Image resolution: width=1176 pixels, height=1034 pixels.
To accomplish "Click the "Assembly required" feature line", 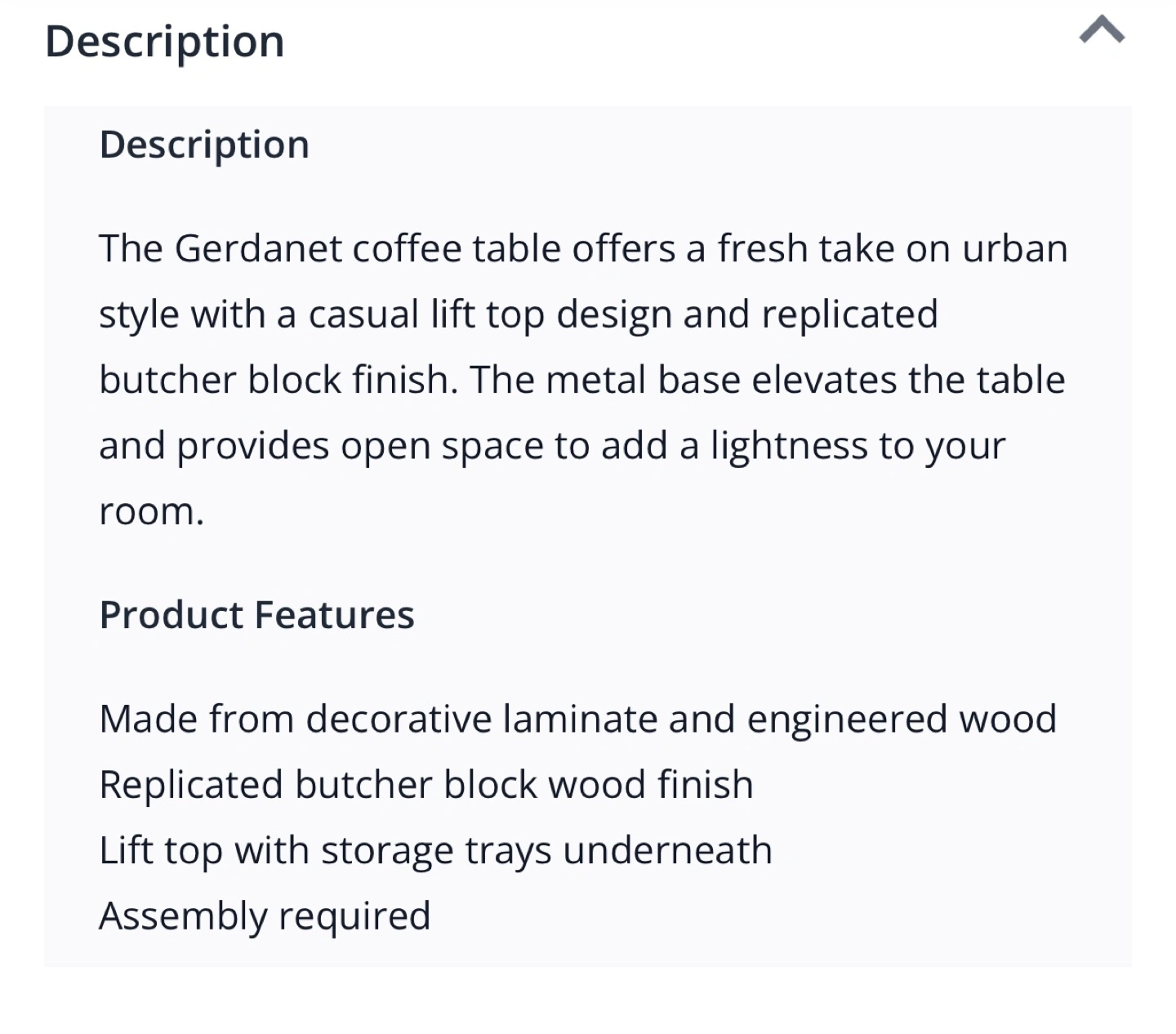I will (265, 916).
